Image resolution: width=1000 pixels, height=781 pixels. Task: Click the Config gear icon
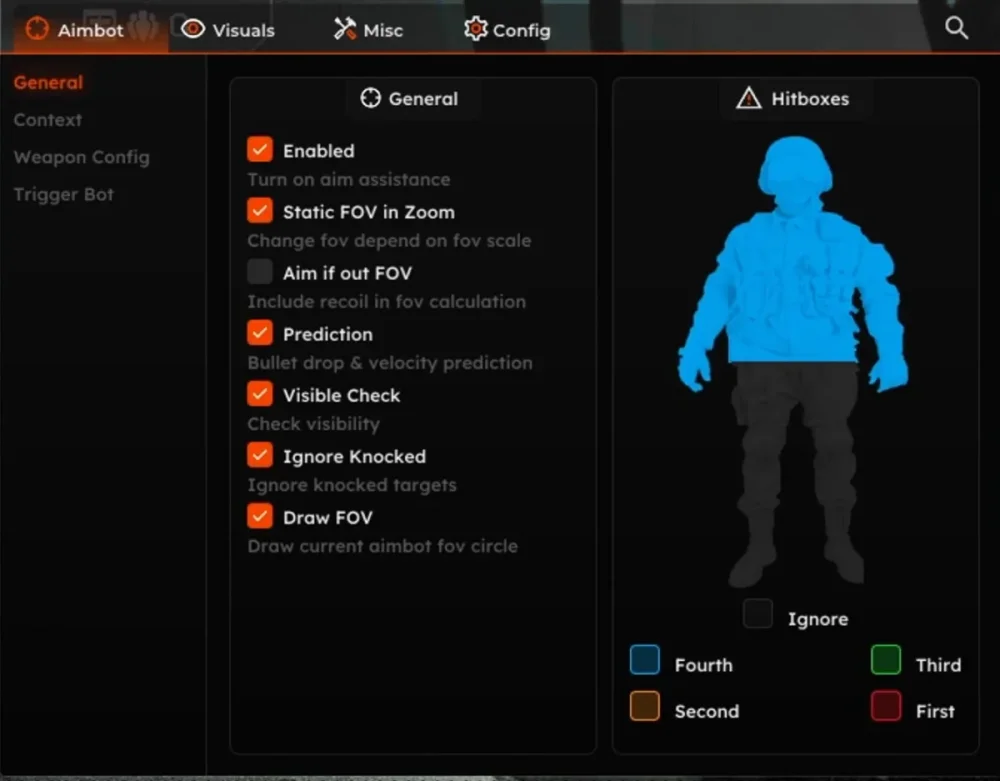[476, 29]
